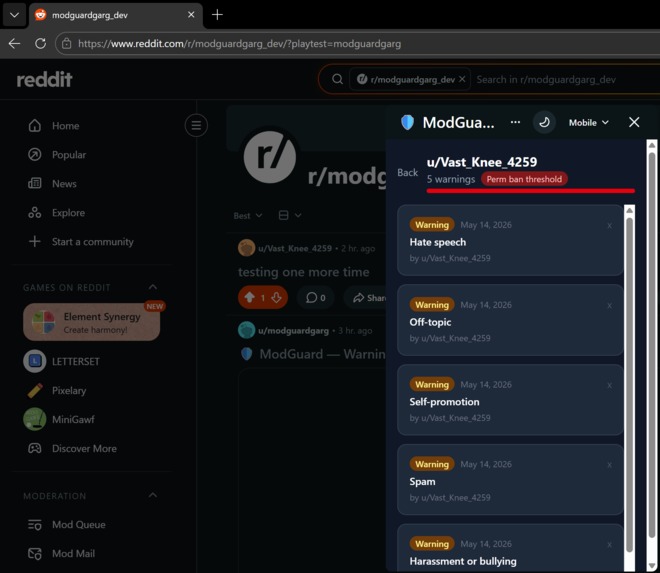This screenshot has width=660, height=573.
Task: Remove the Hate speech warning
Action: pyautogui.click(x=609, y=226)
